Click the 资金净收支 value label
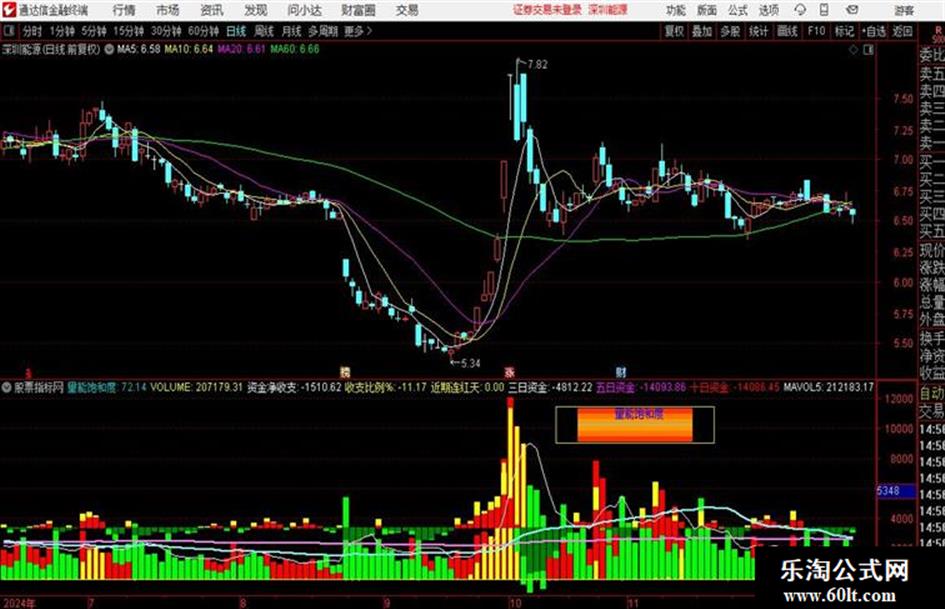 (x=294, y=387)
